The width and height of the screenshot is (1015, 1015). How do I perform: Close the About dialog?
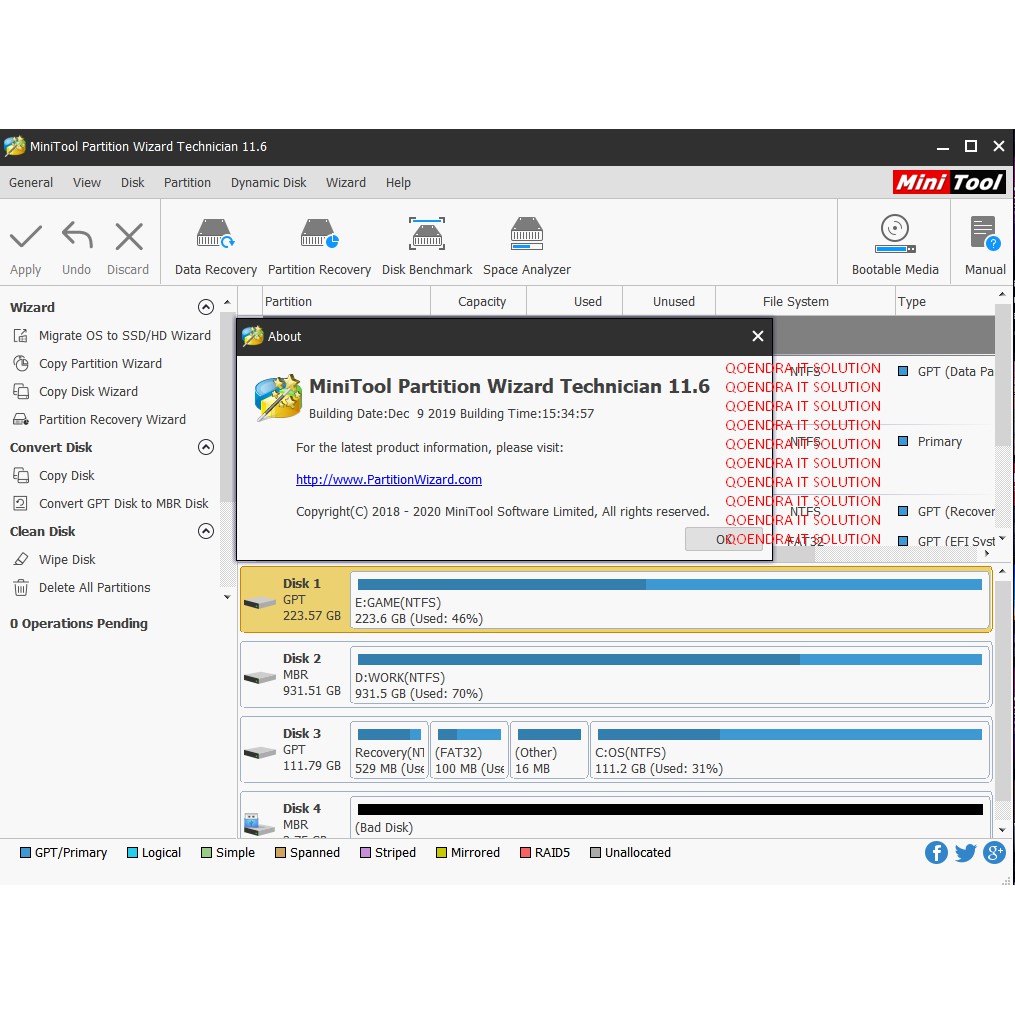coord(757,336)
